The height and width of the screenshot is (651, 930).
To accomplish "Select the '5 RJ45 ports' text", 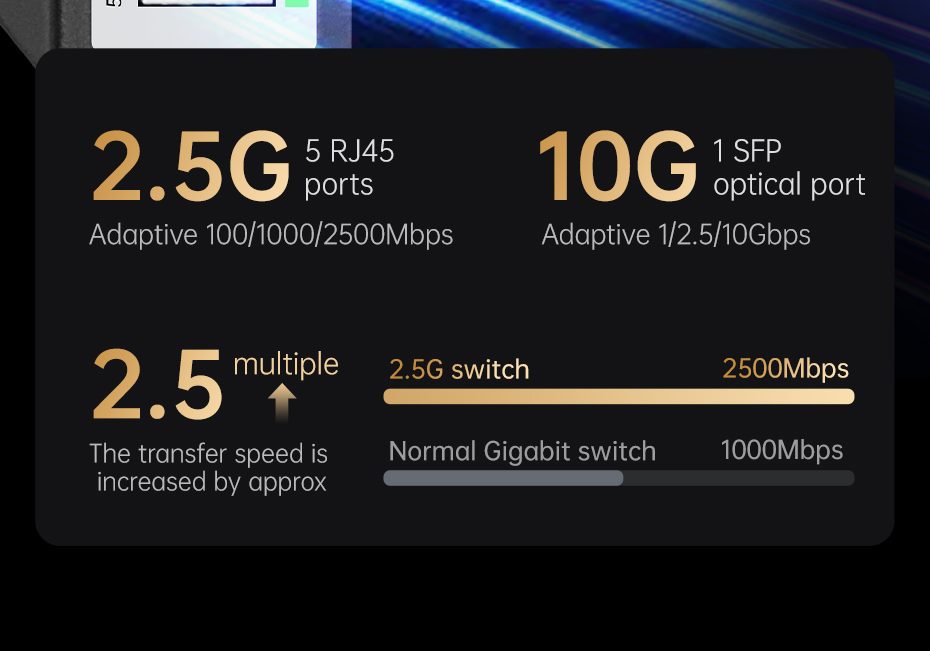I will click(349, 168).
